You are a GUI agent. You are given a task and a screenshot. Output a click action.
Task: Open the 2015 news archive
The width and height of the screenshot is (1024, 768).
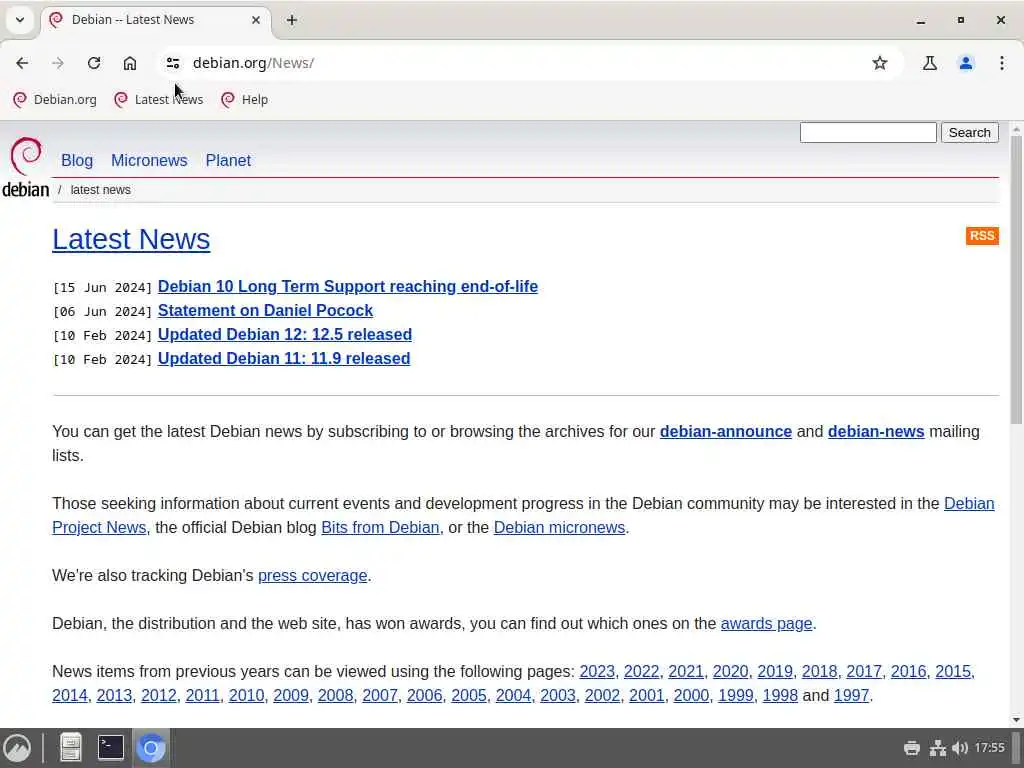tap(953, 671)
